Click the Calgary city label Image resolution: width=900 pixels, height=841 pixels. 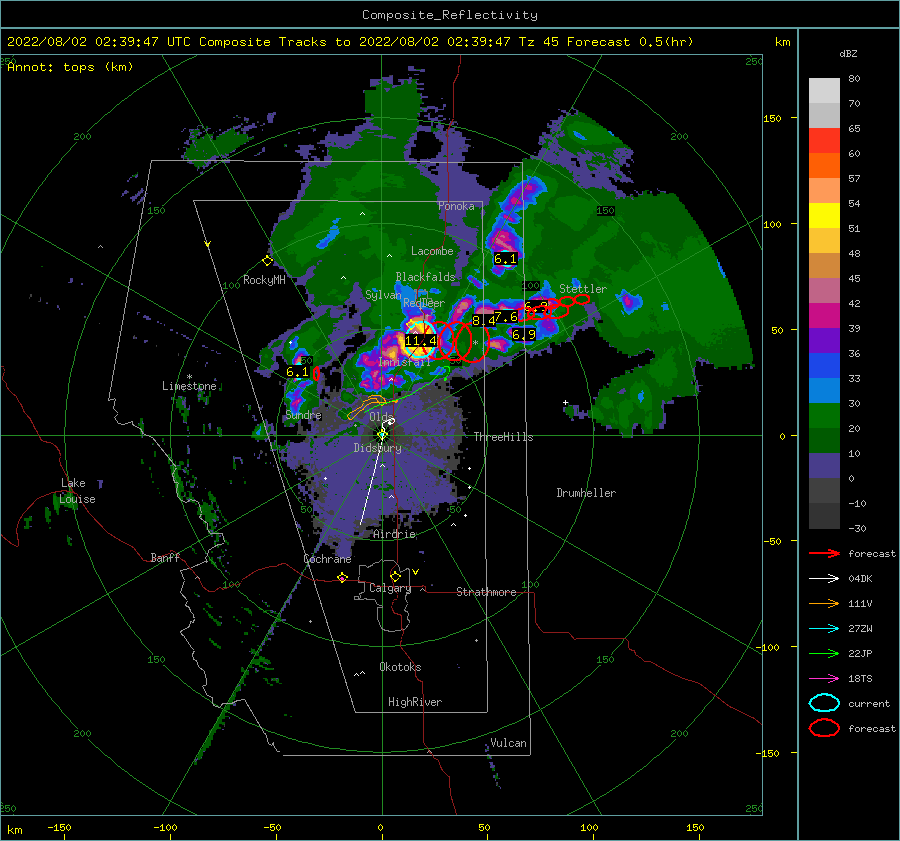(x=390, y=588)
